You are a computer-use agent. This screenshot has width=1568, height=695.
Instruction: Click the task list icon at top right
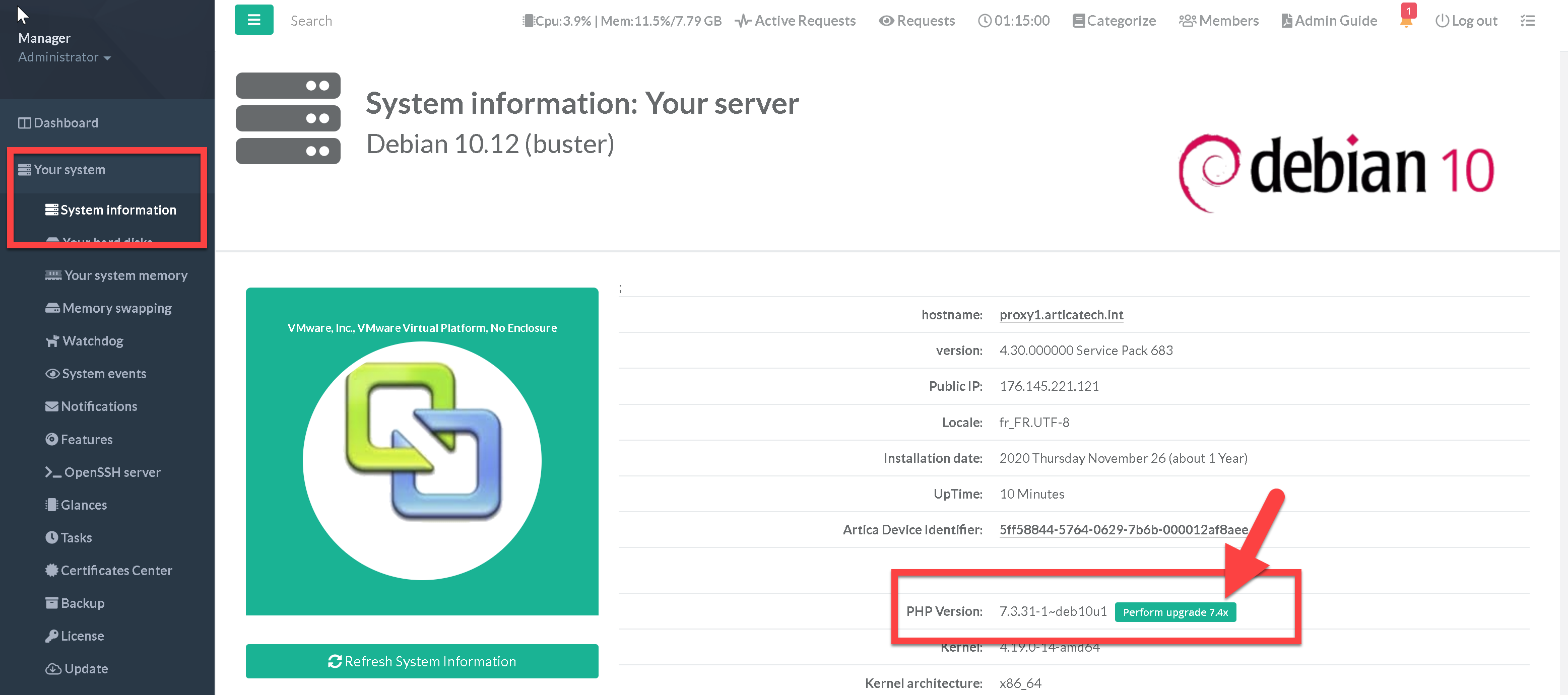(x=1527, y=21)
